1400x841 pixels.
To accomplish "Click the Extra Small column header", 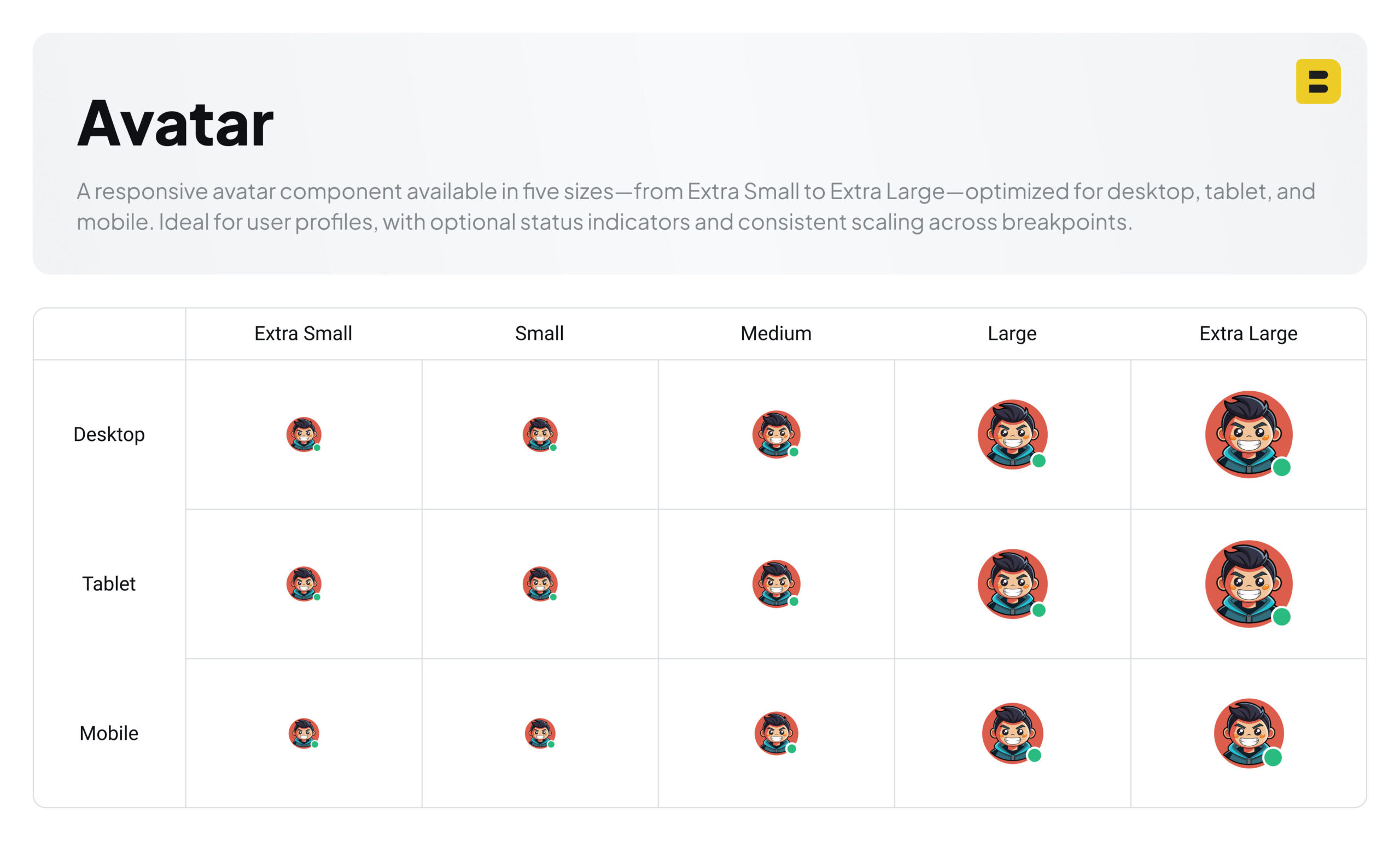I will [303, 334].
